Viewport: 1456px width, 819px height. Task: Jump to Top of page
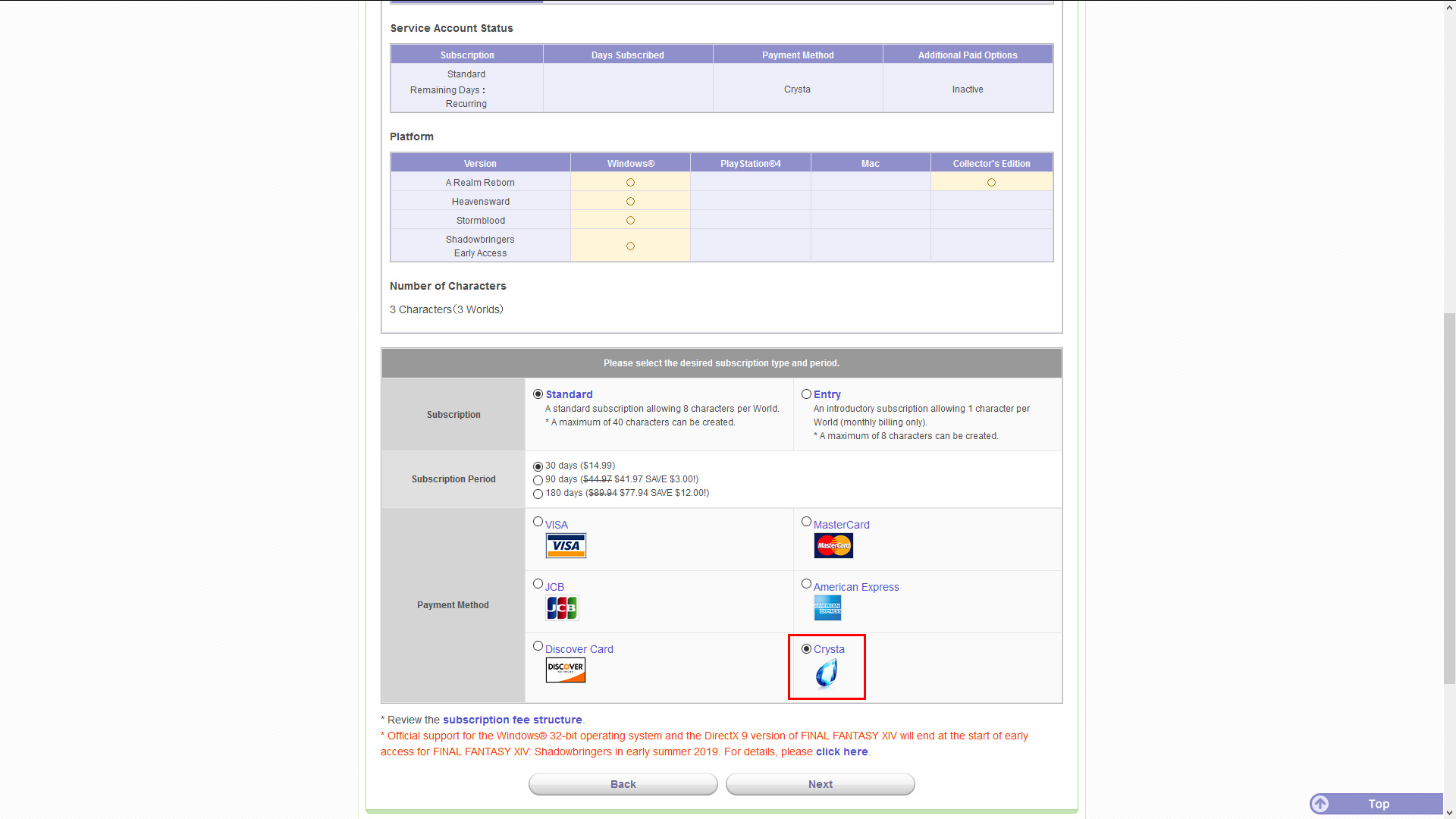click(x=1376, y=804)
